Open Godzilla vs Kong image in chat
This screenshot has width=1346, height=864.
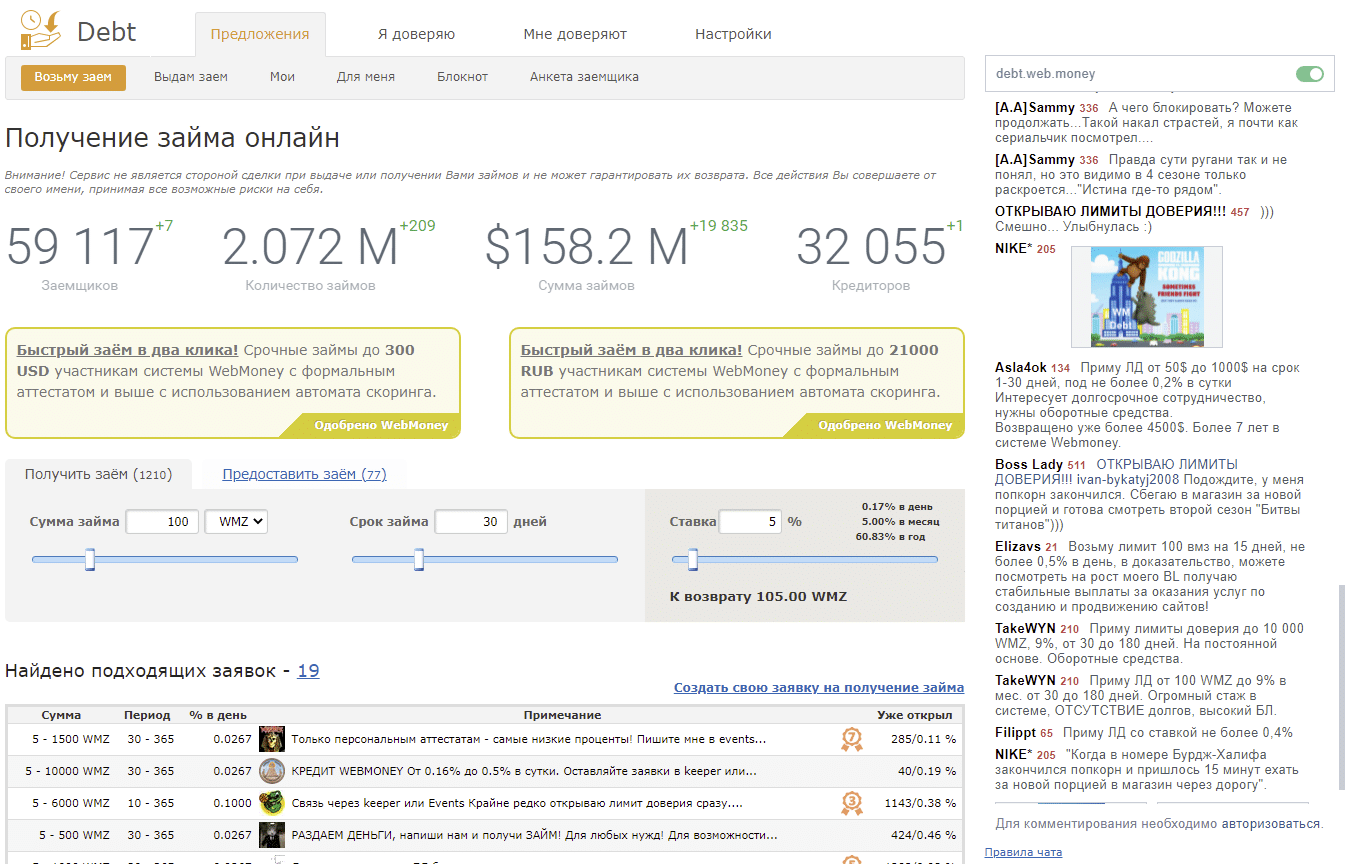click(1146, 296)
